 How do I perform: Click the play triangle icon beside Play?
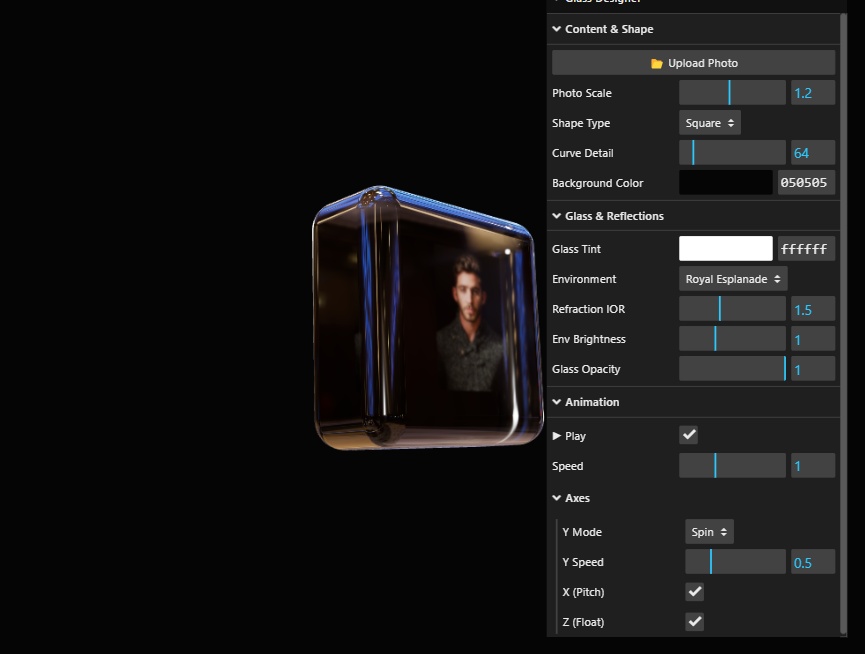[556, 436]
